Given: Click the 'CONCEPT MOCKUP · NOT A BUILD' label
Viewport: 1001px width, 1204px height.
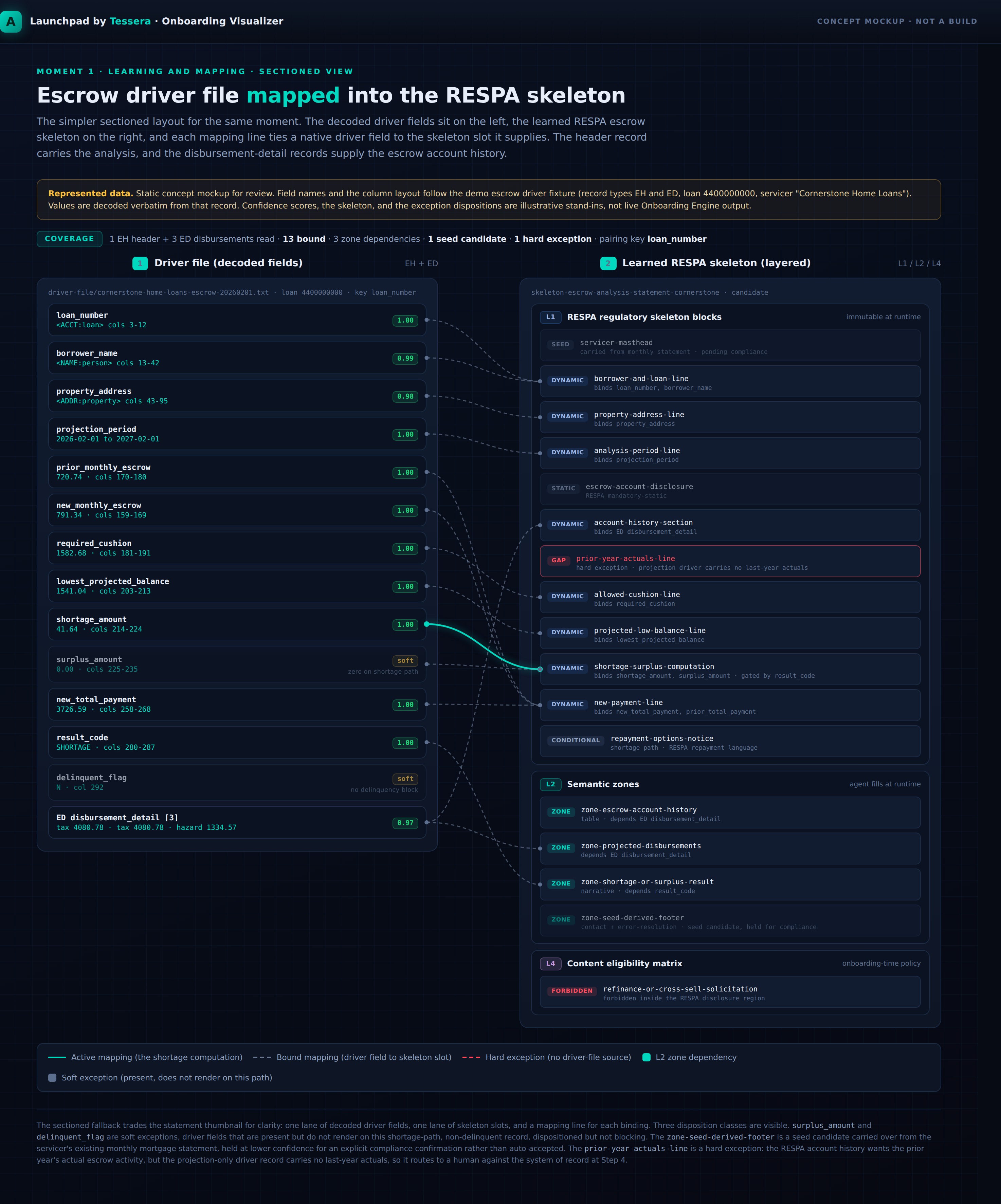Looking at the screenshot, I should point(897,21).
